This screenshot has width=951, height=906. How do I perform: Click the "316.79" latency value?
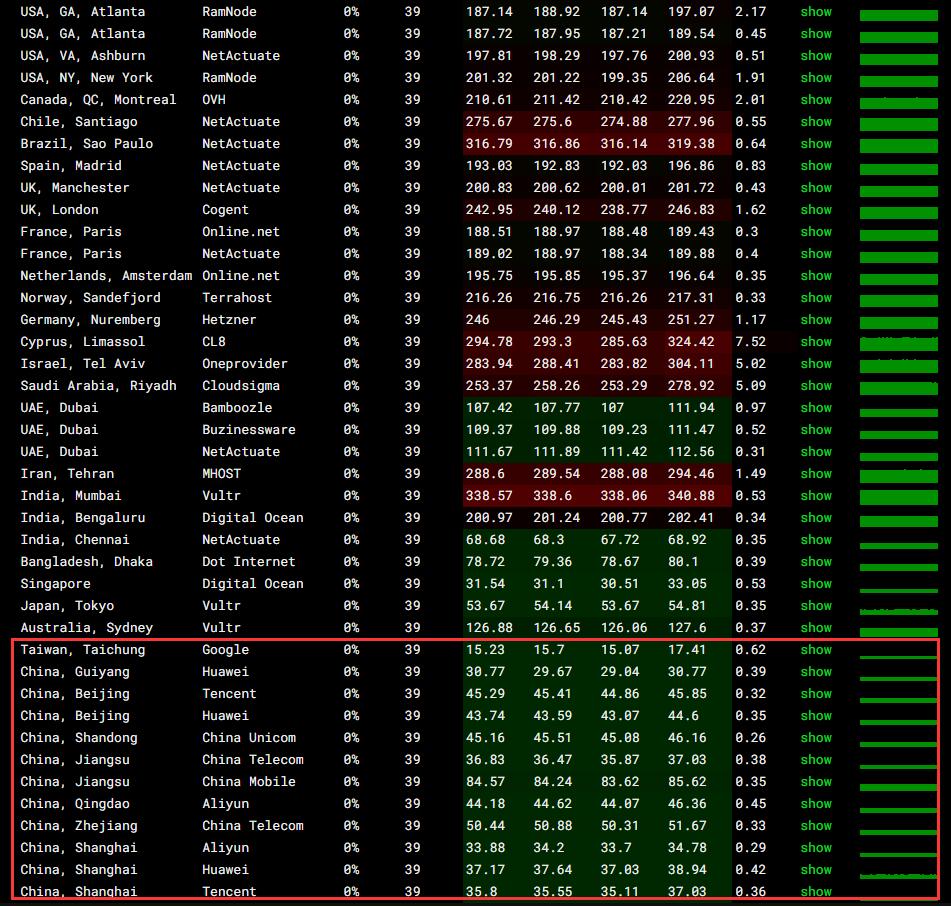click(489, 144)
